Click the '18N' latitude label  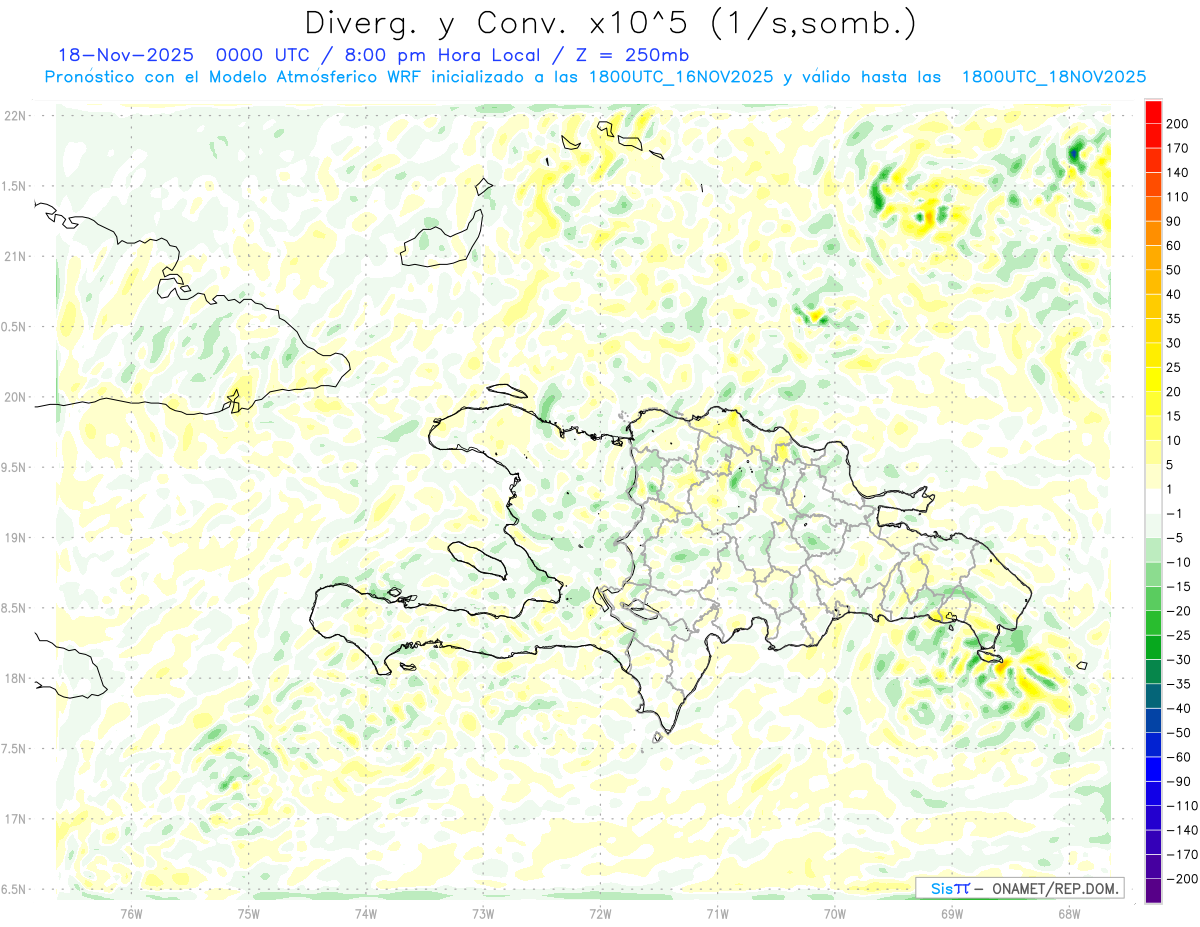pos(16,679)
